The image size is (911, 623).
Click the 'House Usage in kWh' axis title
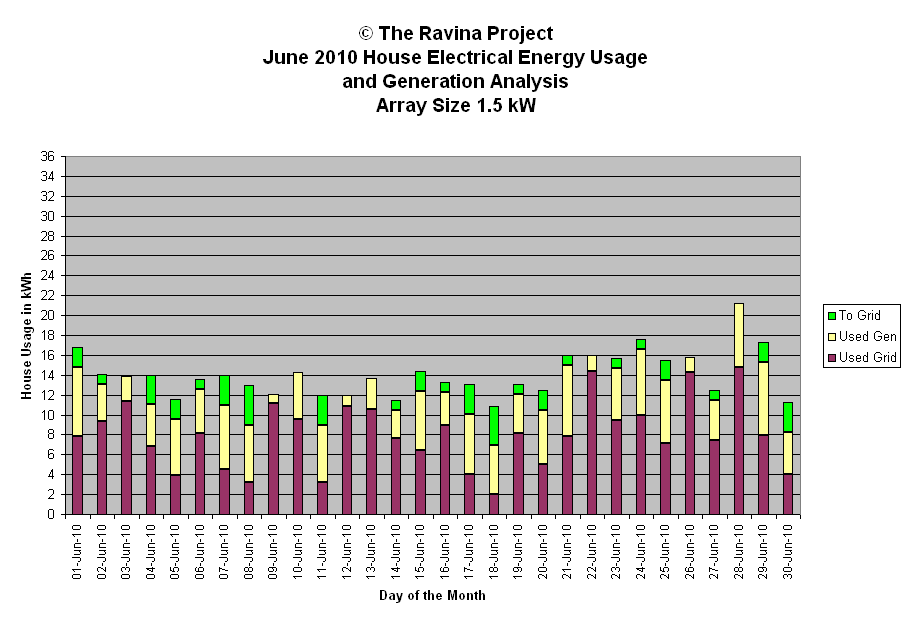(x=26, y=335)
